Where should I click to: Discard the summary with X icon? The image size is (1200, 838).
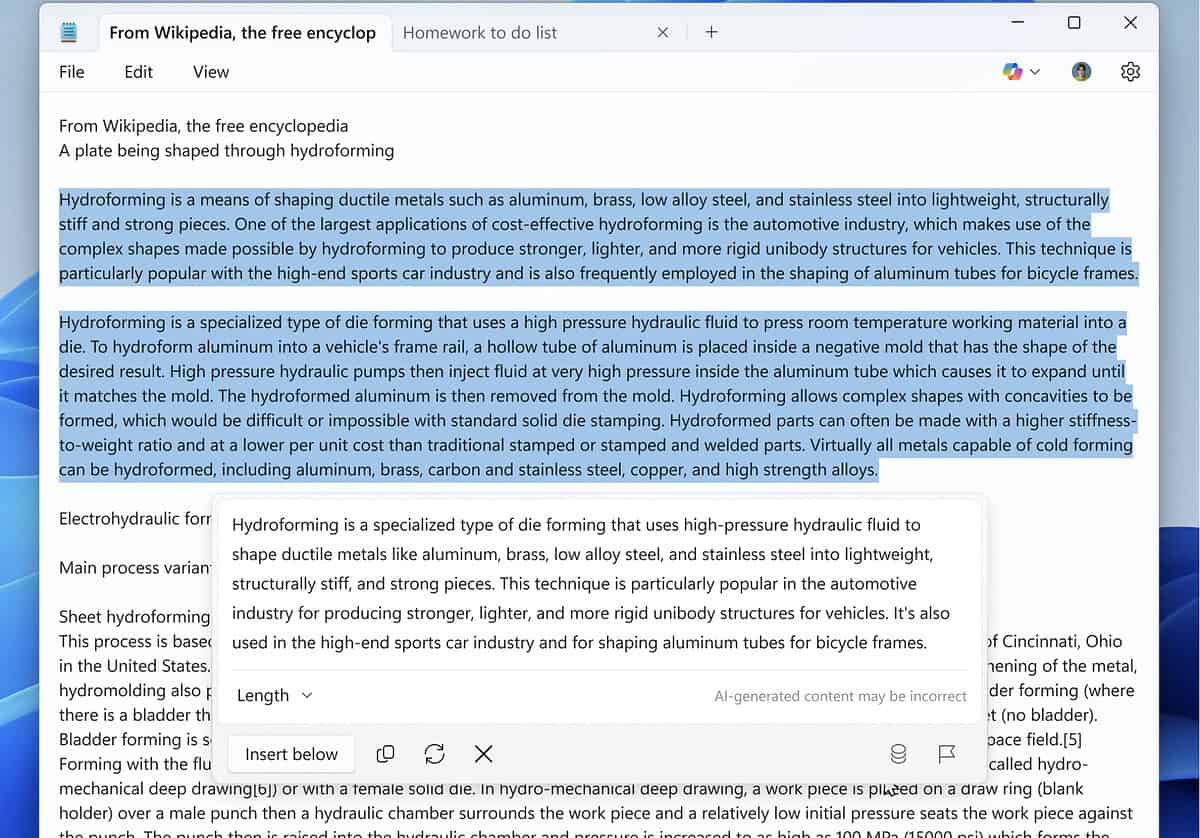(483, 754)
